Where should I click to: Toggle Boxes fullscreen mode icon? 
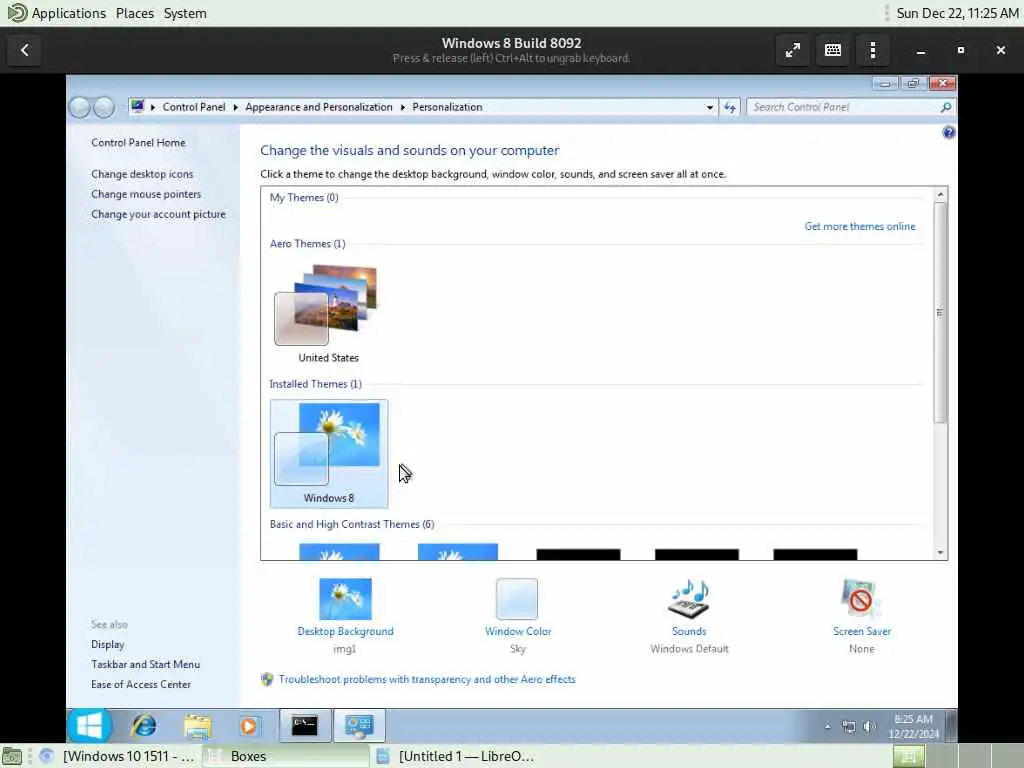coord(792,50)
